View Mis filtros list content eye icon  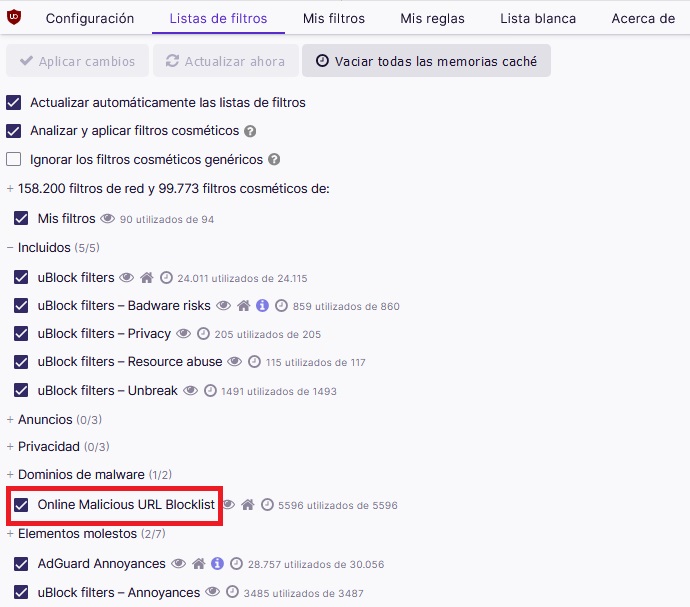[x=107, y=218]
